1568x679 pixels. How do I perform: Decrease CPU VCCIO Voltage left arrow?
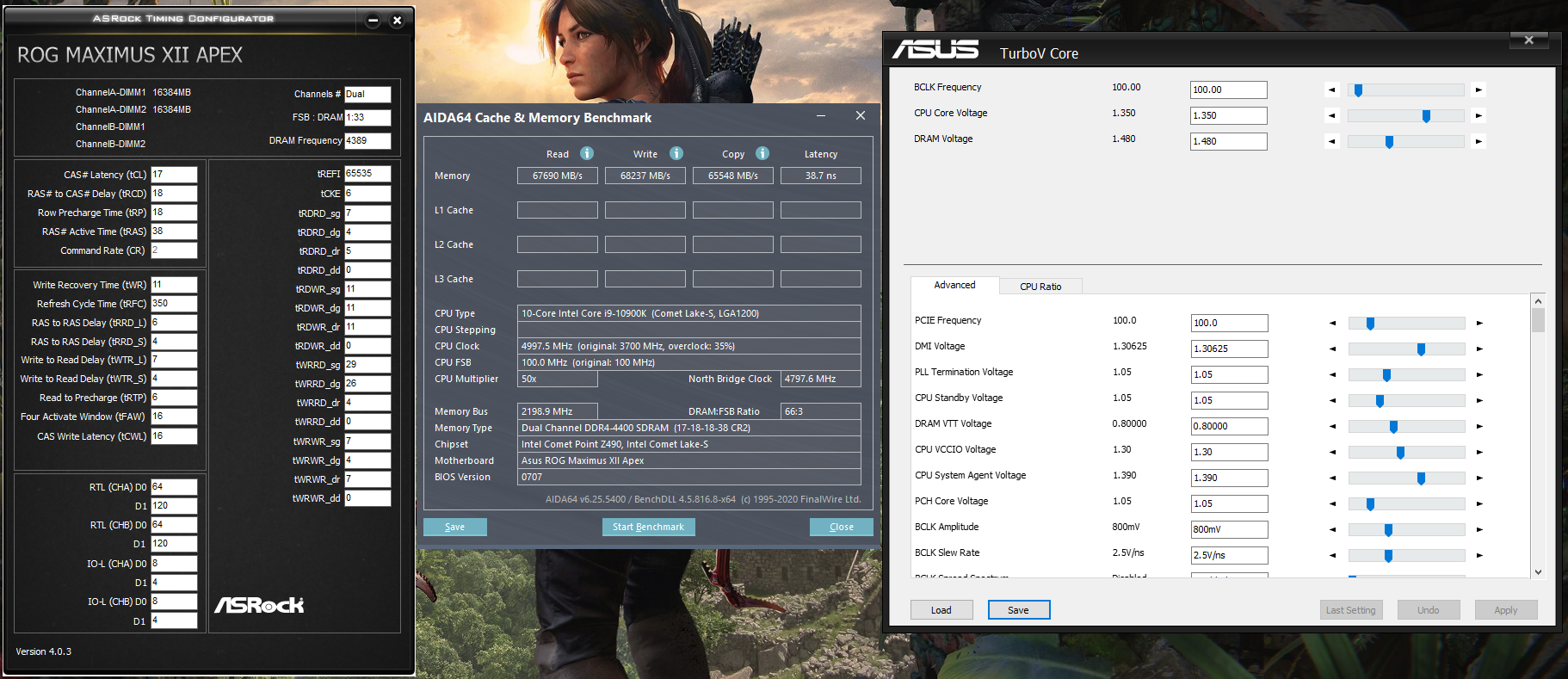pos(1333,452)
